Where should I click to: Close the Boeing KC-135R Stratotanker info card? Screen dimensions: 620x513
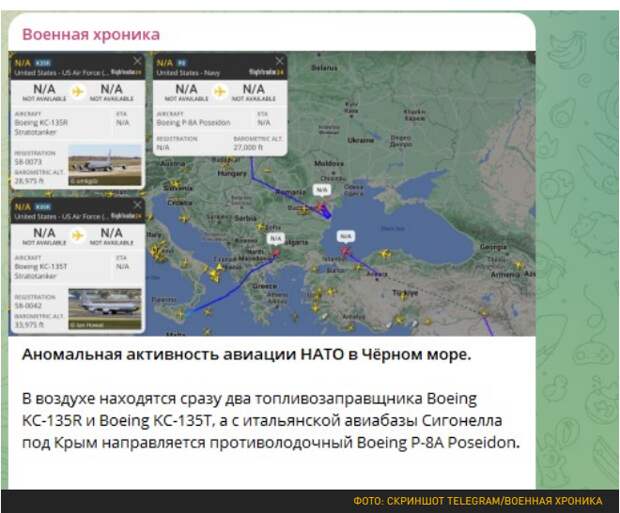coord(137,61)
